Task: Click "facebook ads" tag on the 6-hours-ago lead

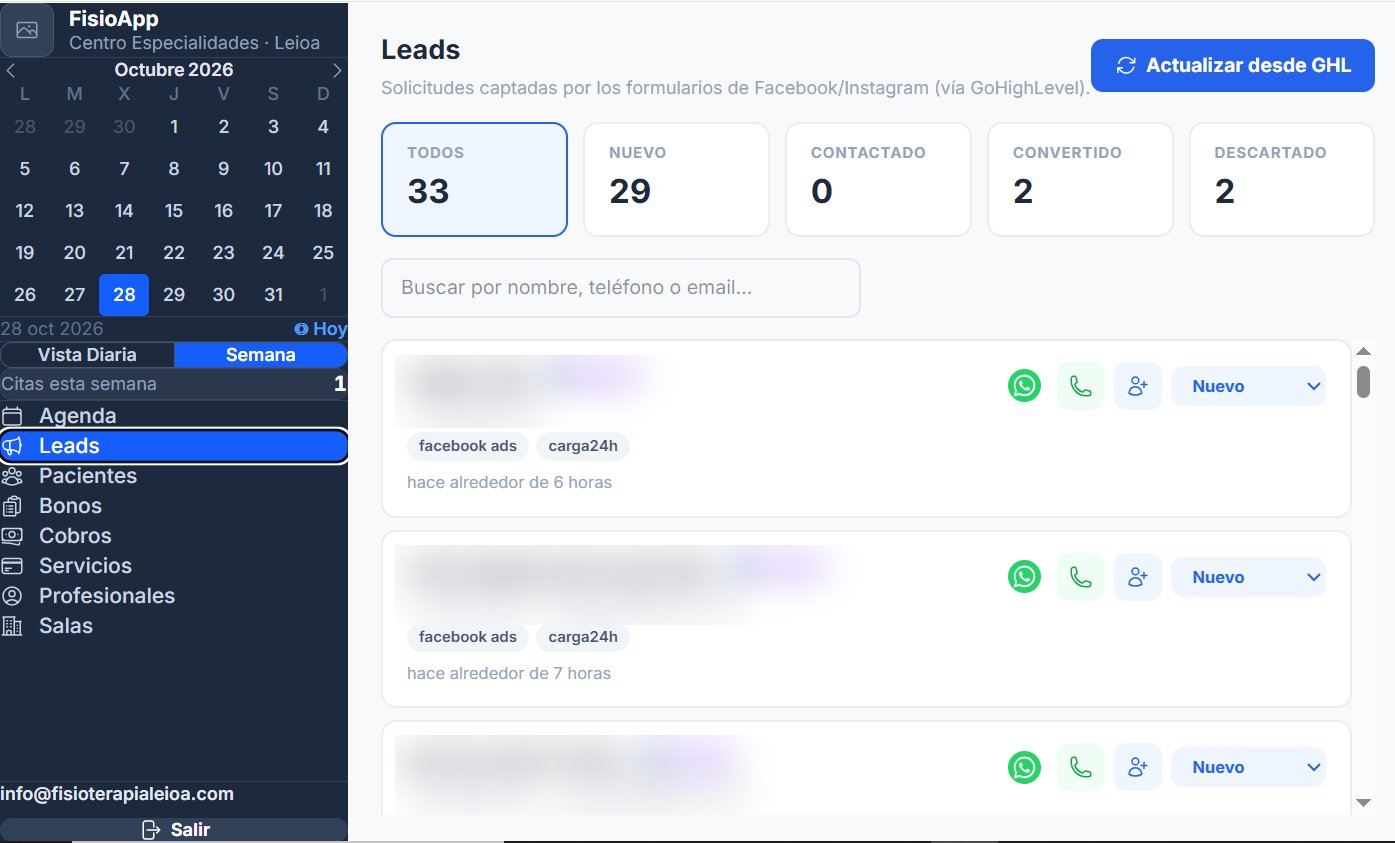Action: [x=468, y=446]
